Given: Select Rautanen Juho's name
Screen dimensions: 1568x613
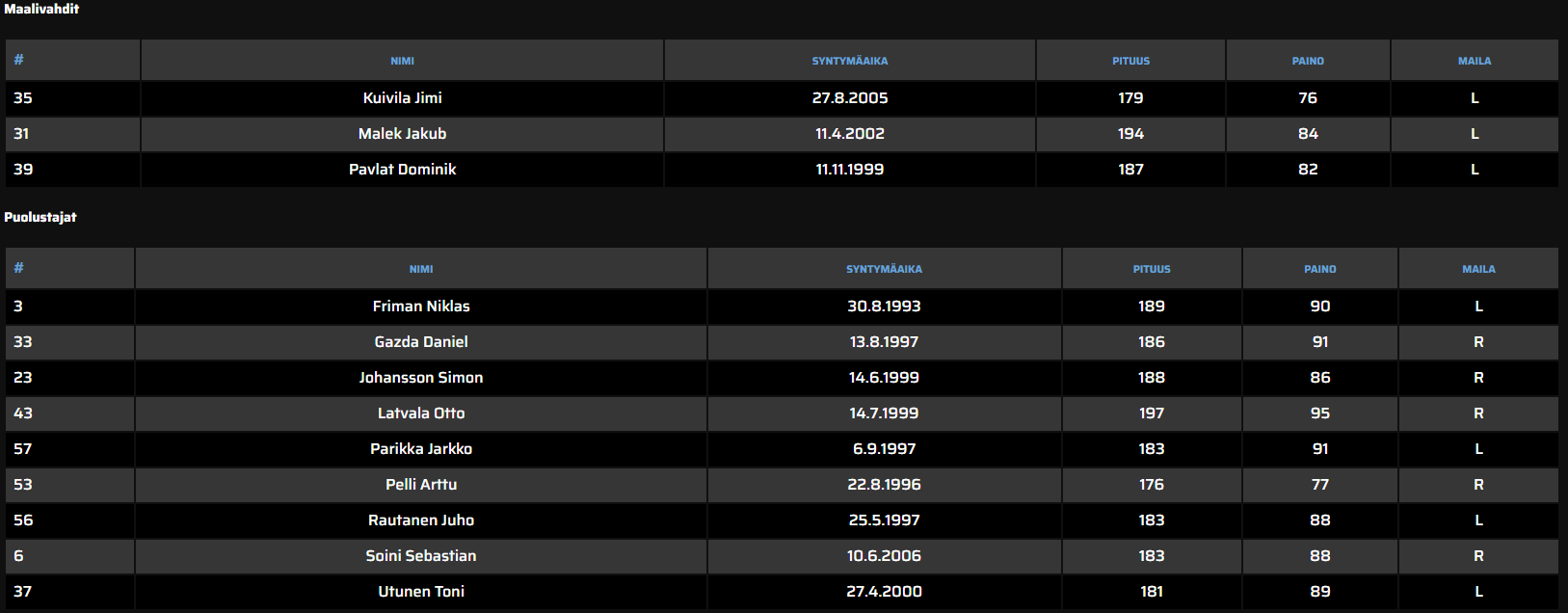Looking at the screenshot, I should [x=421, y=520].
